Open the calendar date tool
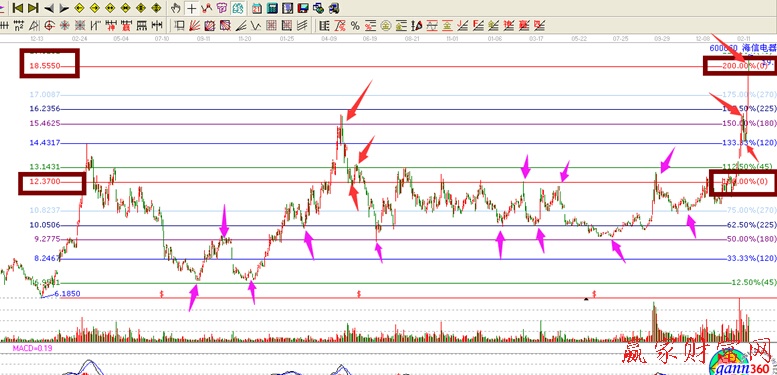The width and height of the screenshot is (777, 375). (257, 8)
